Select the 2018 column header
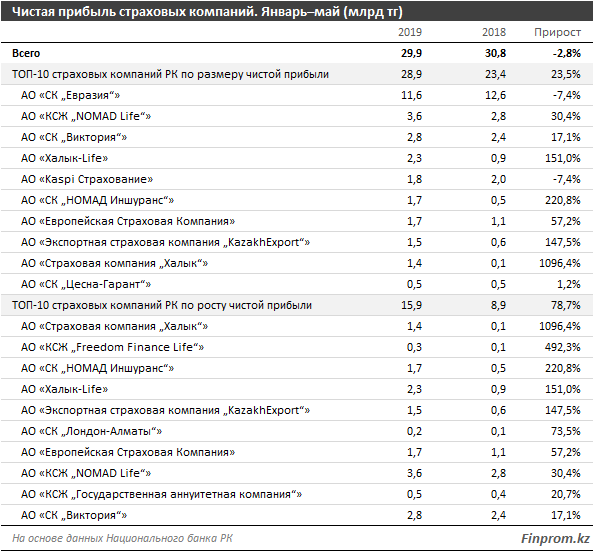This screenshot has height=551, width=593. click(x=494, y=32)
